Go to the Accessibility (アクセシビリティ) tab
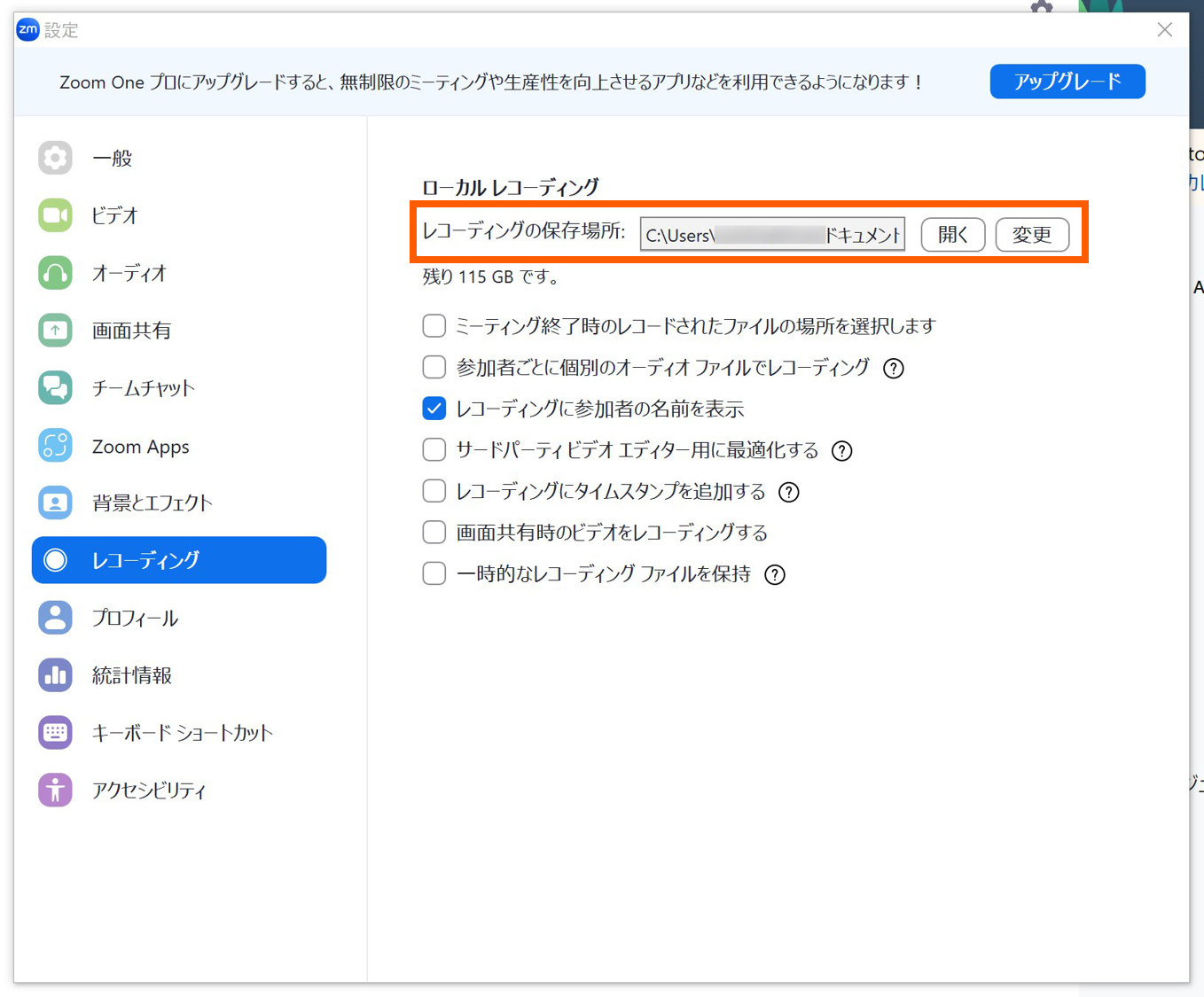1204x997 pixels. click(x=148, y=791)
